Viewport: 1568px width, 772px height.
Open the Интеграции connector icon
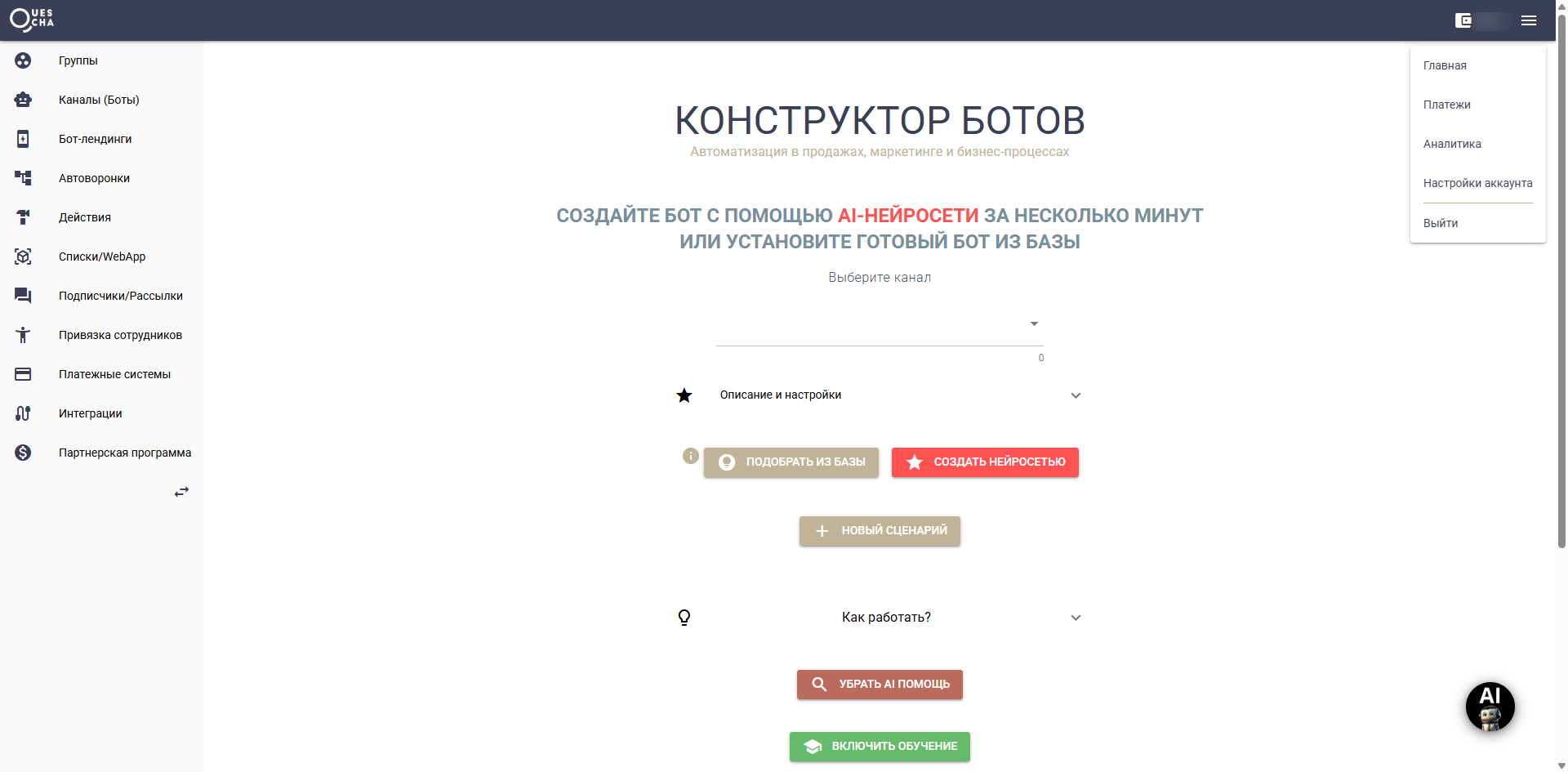[x=22, y=413]
